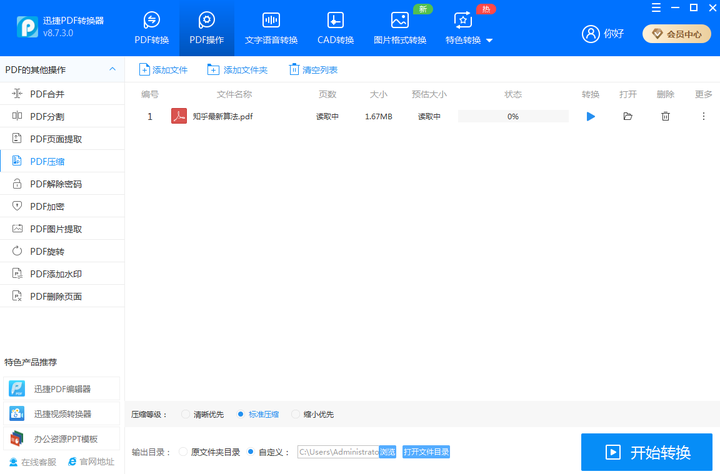Open more options dots for 知乎最新算法.pdf
Screen dimensions: 720x474
(x=703, y=116)
